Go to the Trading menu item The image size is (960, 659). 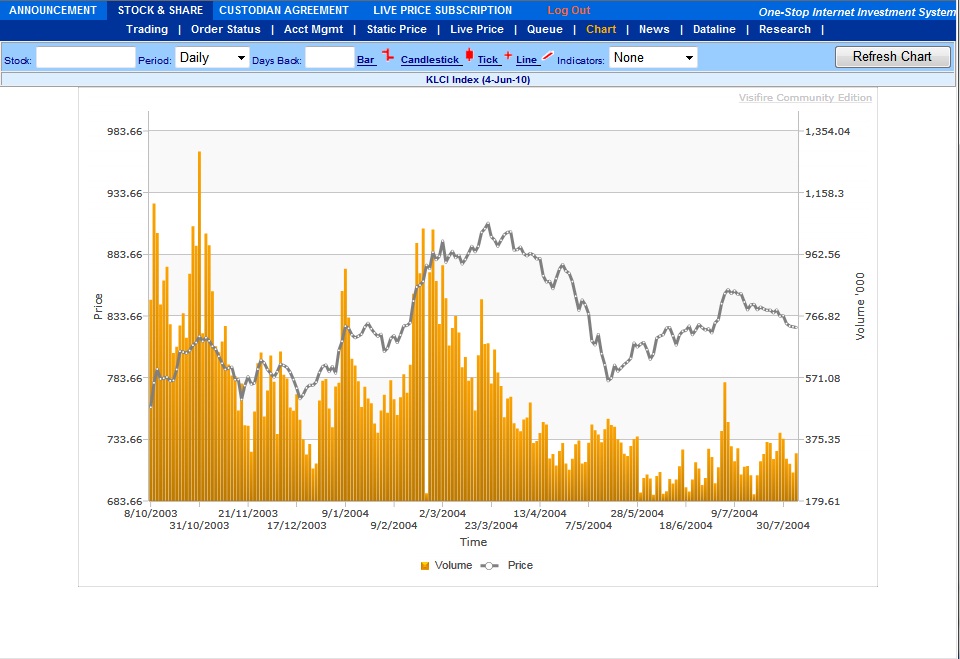(x=147, y=29)
